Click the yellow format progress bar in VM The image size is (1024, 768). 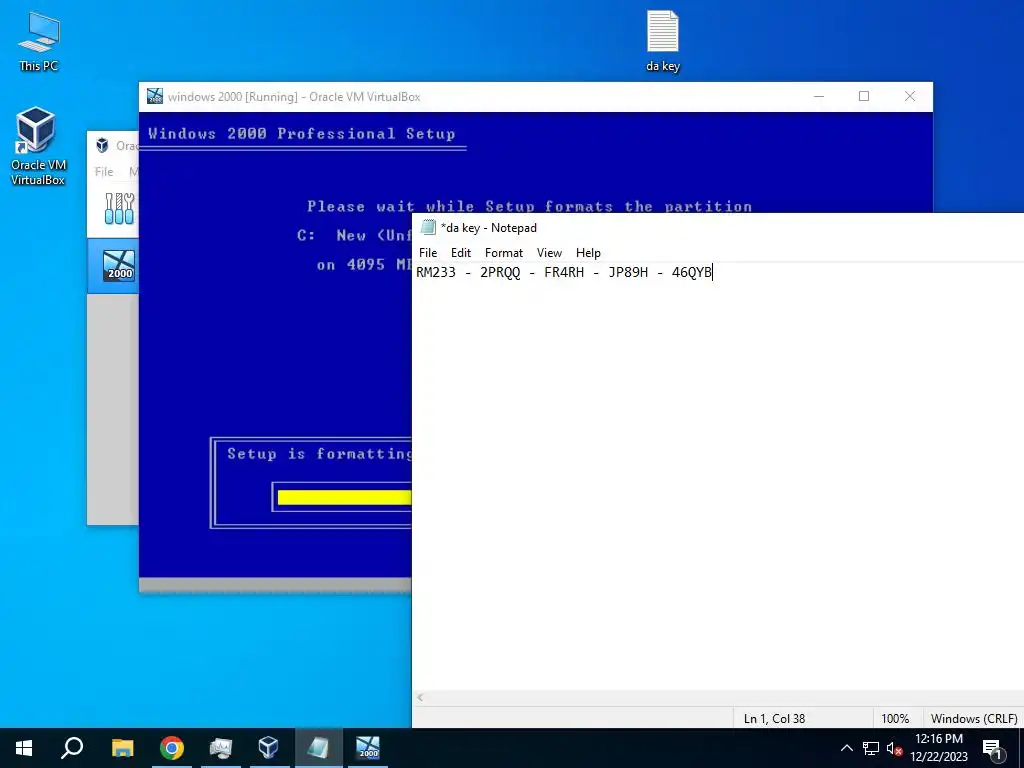point(344,498)
